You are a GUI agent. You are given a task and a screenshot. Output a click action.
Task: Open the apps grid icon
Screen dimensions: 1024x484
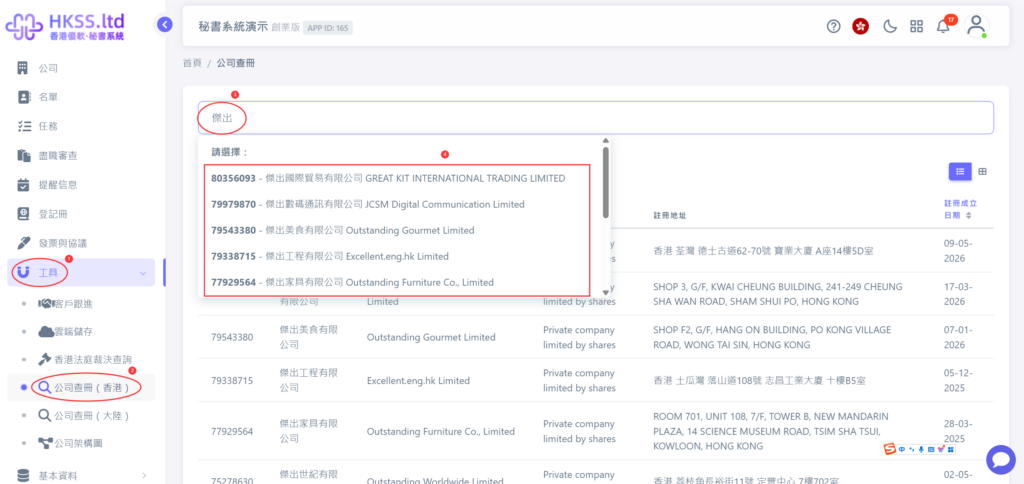[x=917, y=26]
